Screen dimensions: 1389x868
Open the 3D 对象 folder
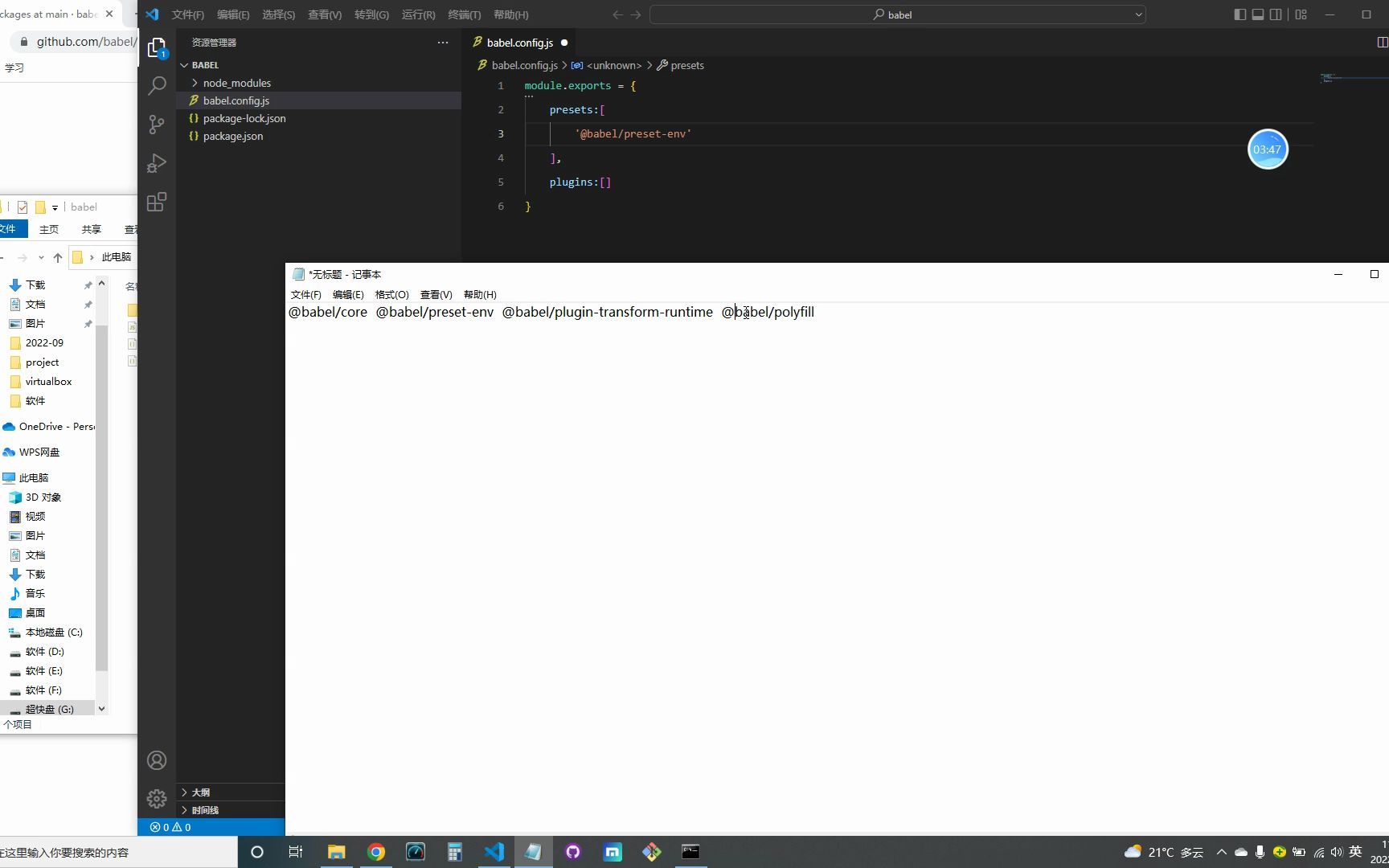coord(43,497)
